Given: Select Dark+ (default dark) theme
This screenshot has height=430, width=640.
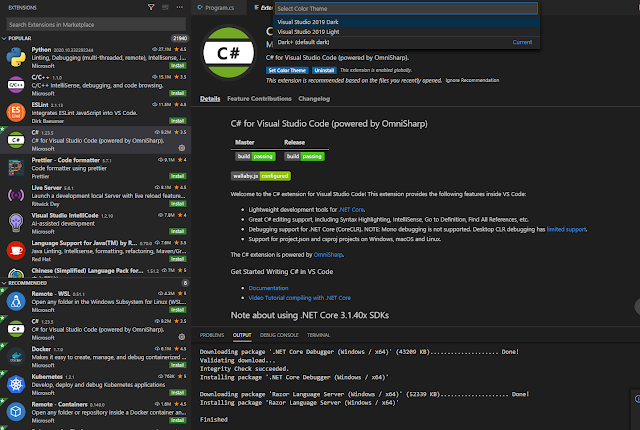Looking at the screenshot, I should [406, 42].
